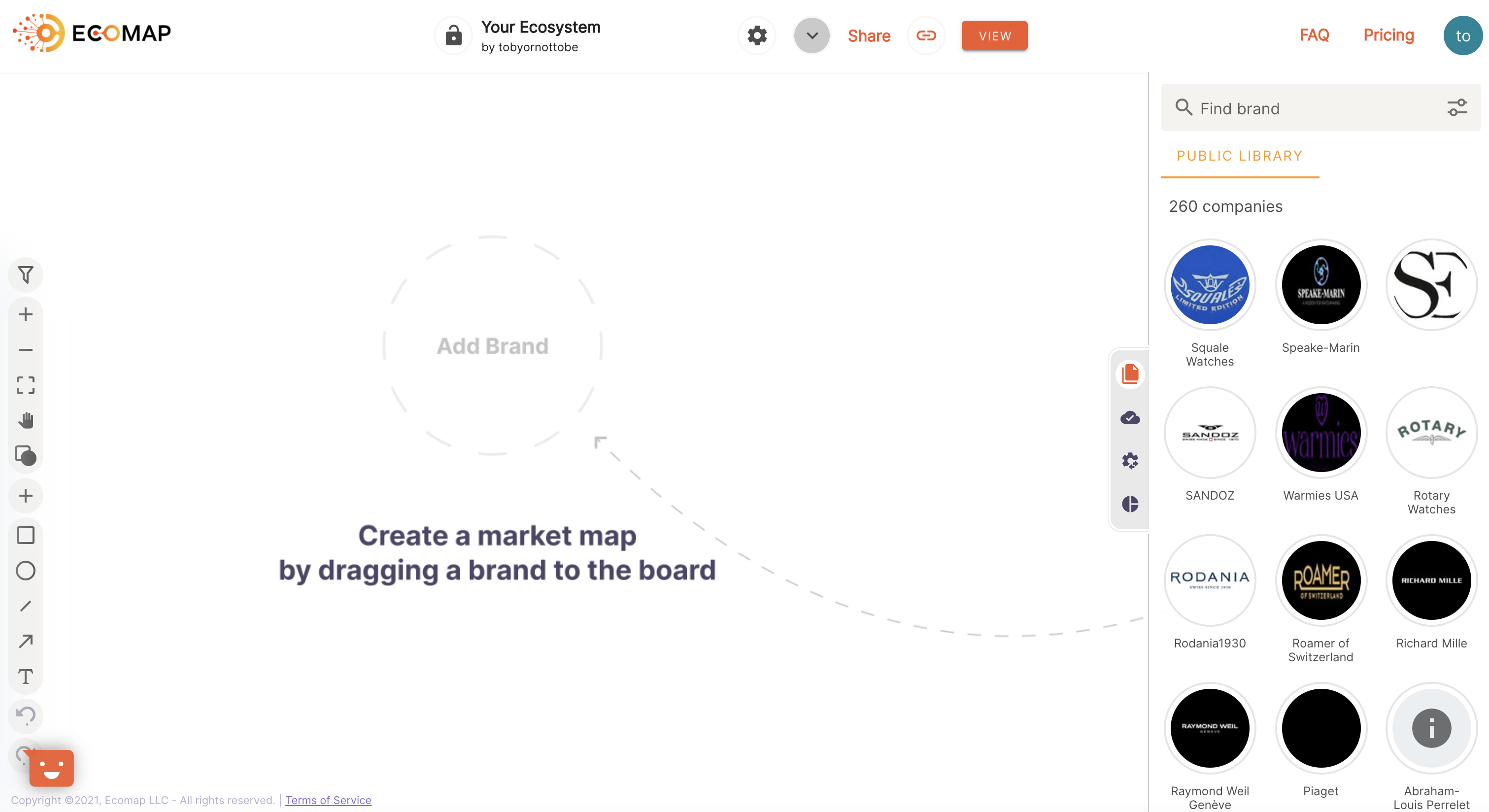Click the fit-to-screen icon

[26, 385]
